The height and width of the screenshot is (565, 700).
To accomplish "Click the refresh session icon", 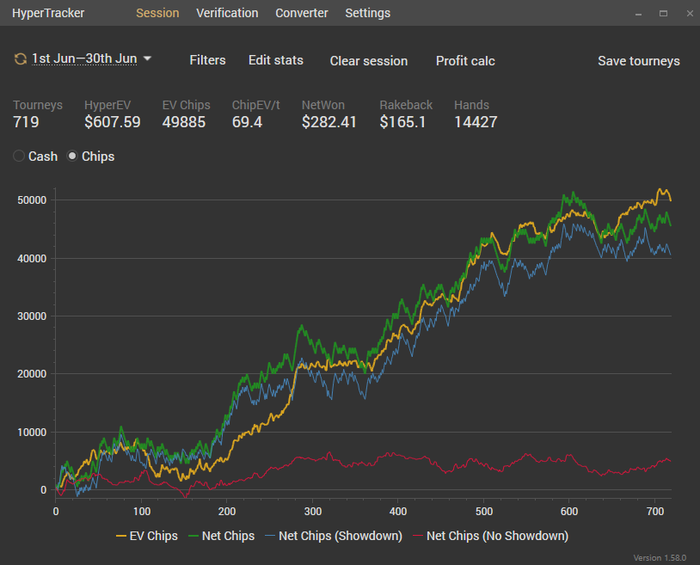I will tap(20, 59).
